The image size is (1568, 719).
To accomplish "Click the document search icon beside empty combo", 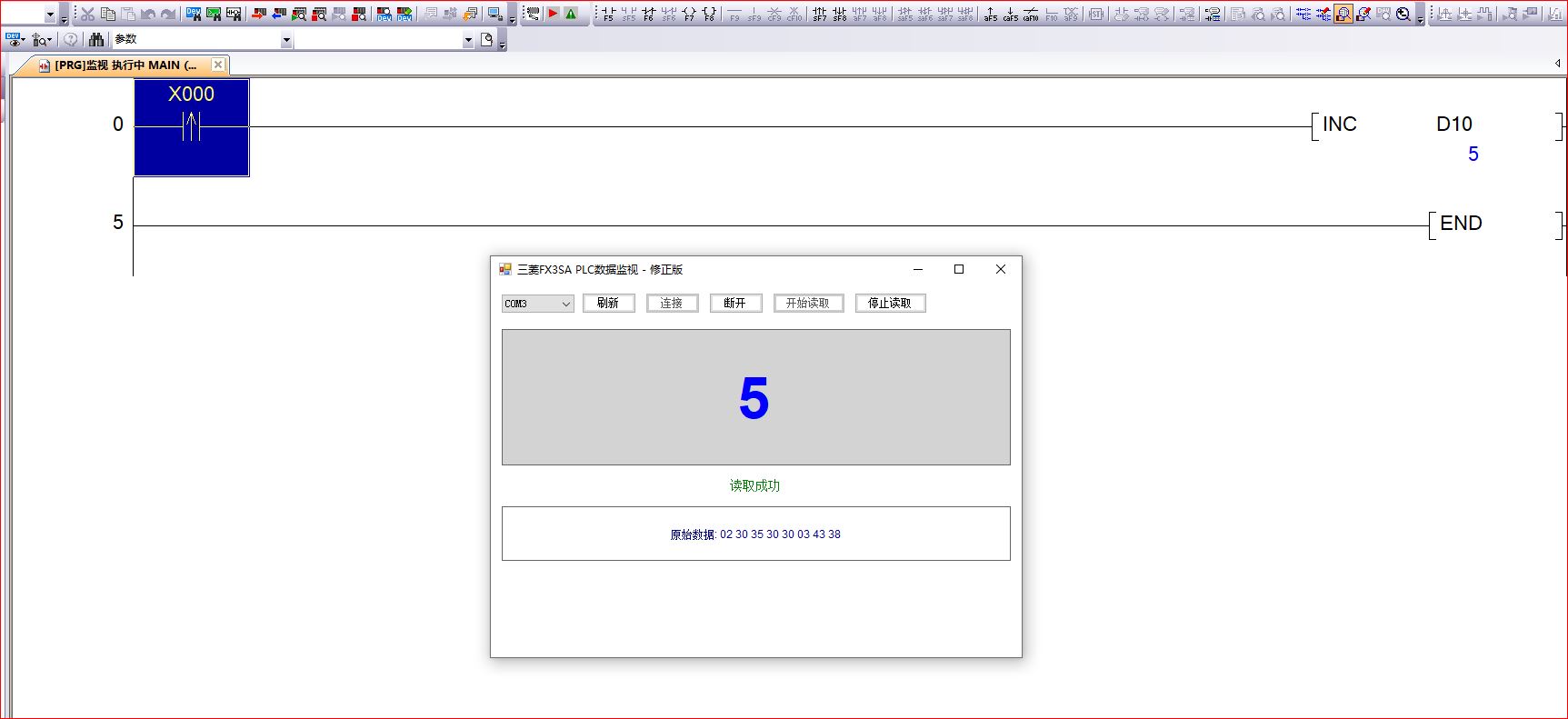I will tap(486, 39).
